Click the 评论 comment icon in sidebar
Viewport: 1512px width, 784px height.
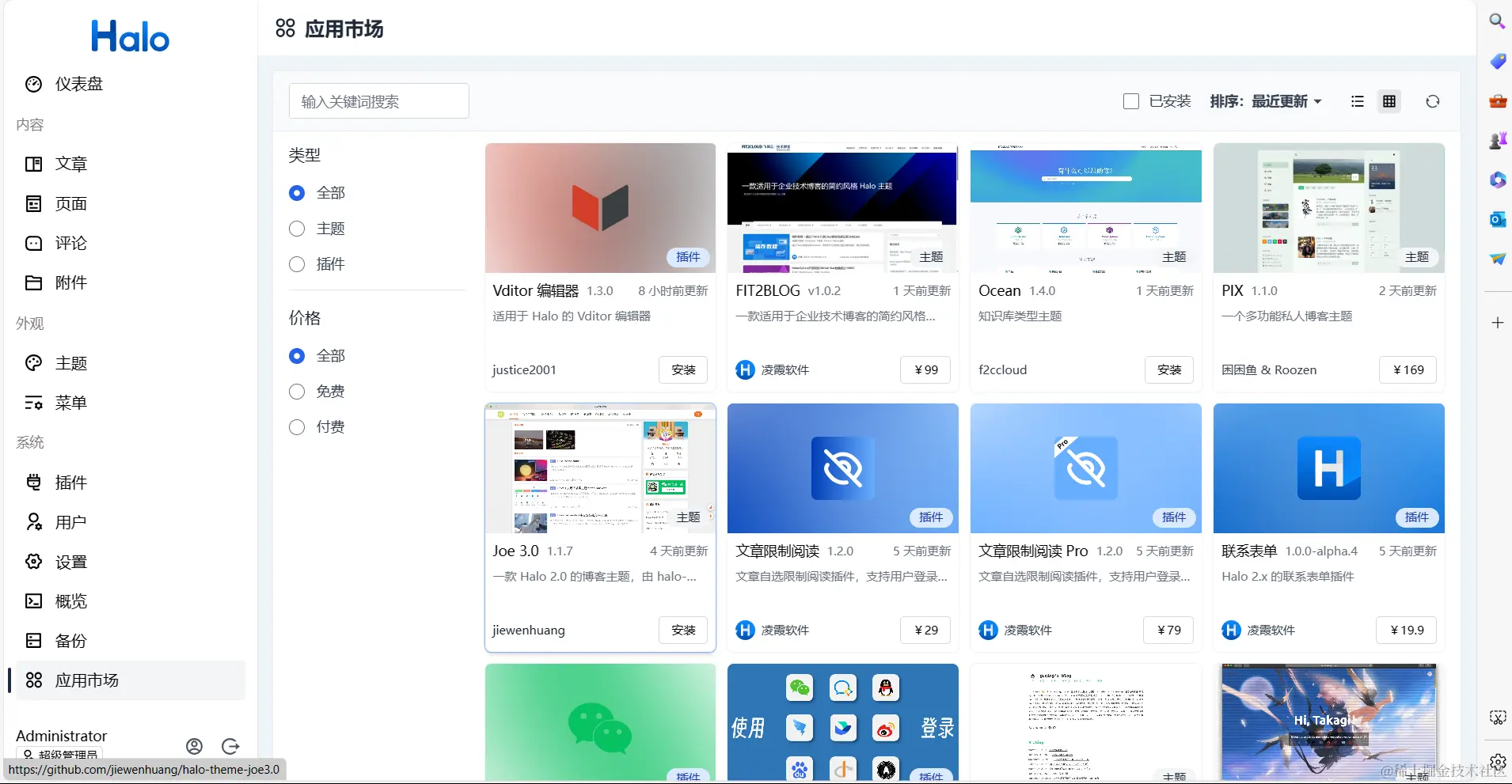(x=34, y=244)
